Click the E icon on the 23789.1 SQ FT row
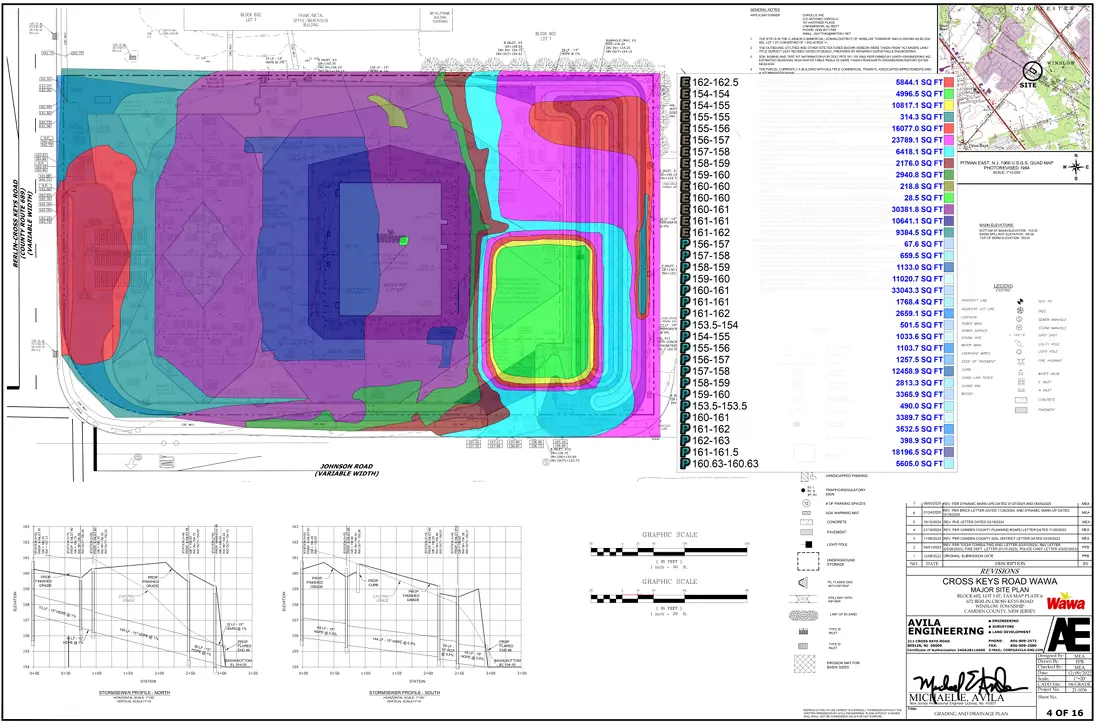 [686, 140]
